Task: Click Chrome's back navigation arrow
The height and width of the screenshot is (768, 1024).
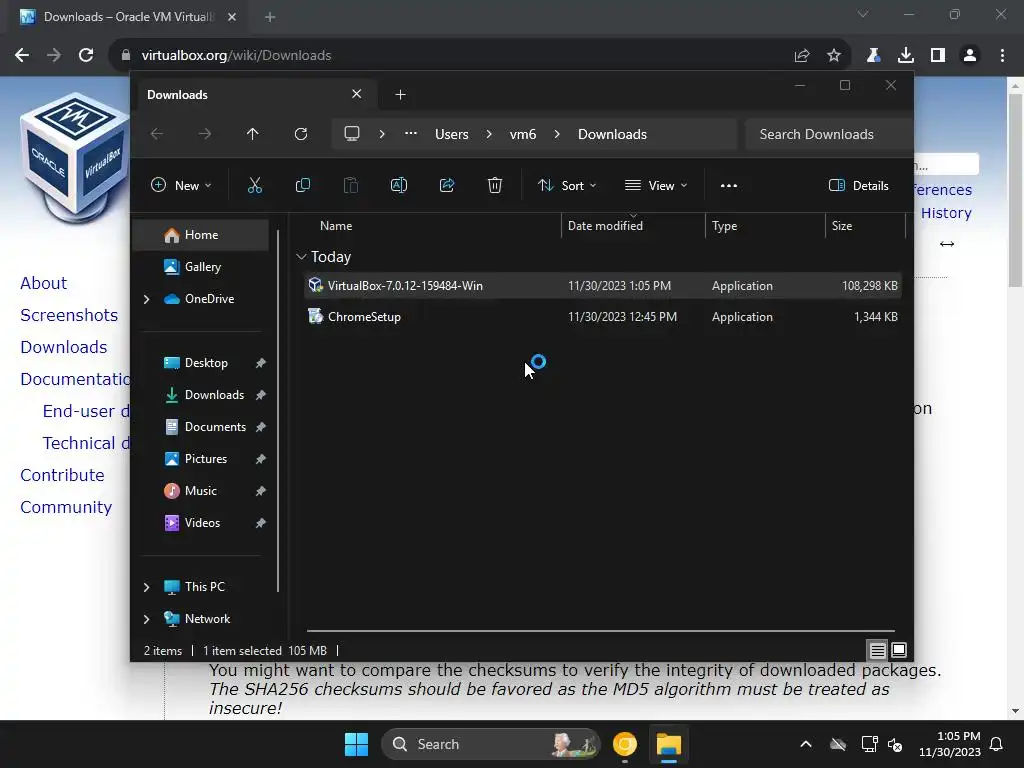Action: point(22,56)
